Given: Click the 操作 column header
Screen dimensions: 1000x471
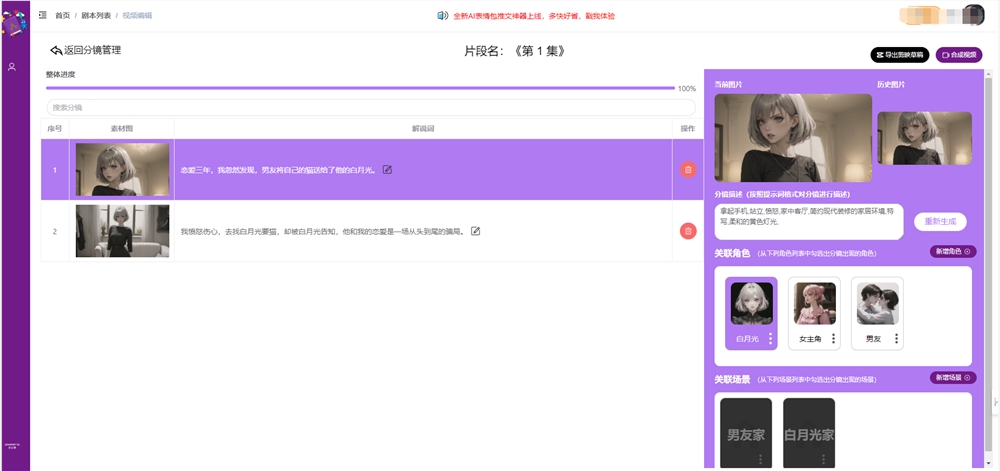Looking at the screenshot, I should point(688,129).
